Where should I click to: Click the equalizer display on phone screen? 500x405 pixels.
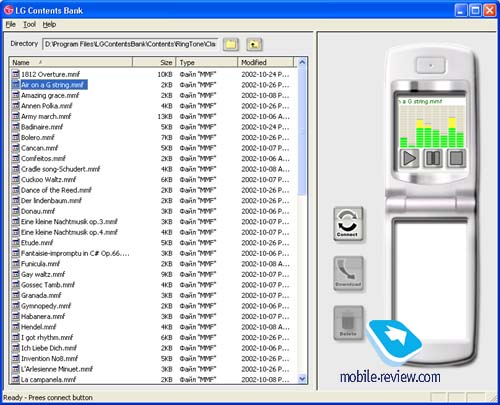[x=432, y=127]
